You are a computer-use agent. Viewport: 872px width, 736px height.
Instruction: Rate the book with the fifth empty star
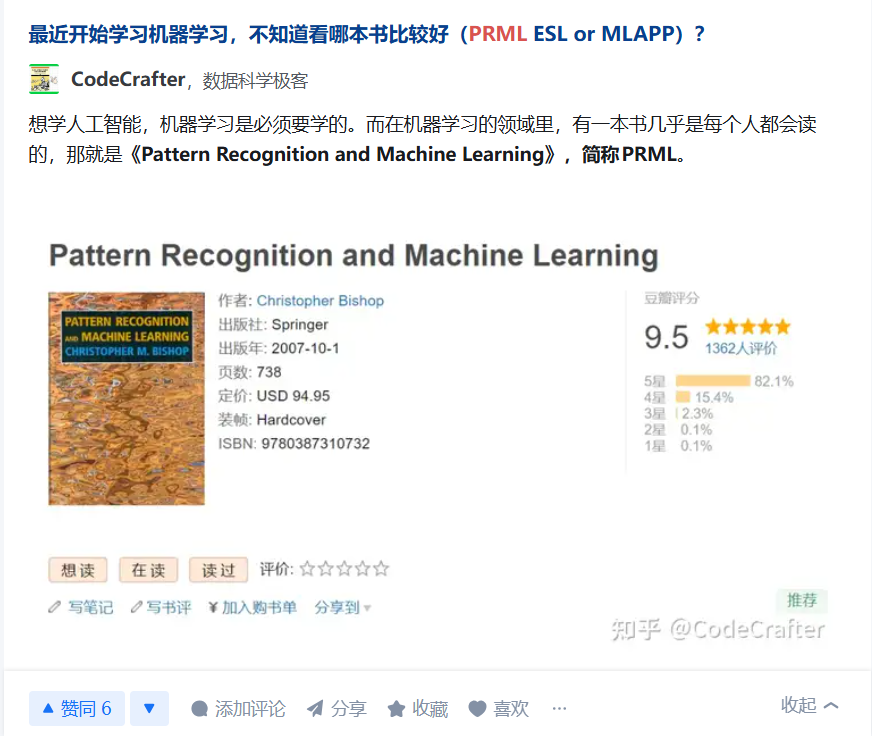click(x=381, y=569)
